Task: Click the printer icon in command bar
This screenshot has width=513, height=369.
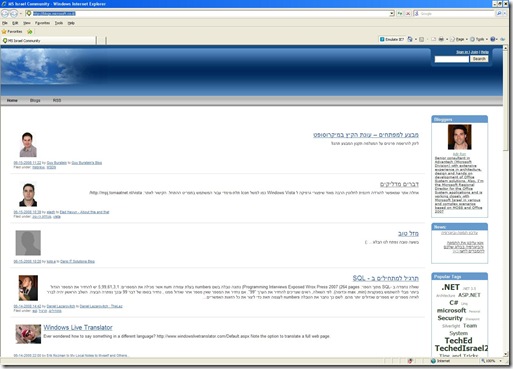Action: click(x=441, y=39)
